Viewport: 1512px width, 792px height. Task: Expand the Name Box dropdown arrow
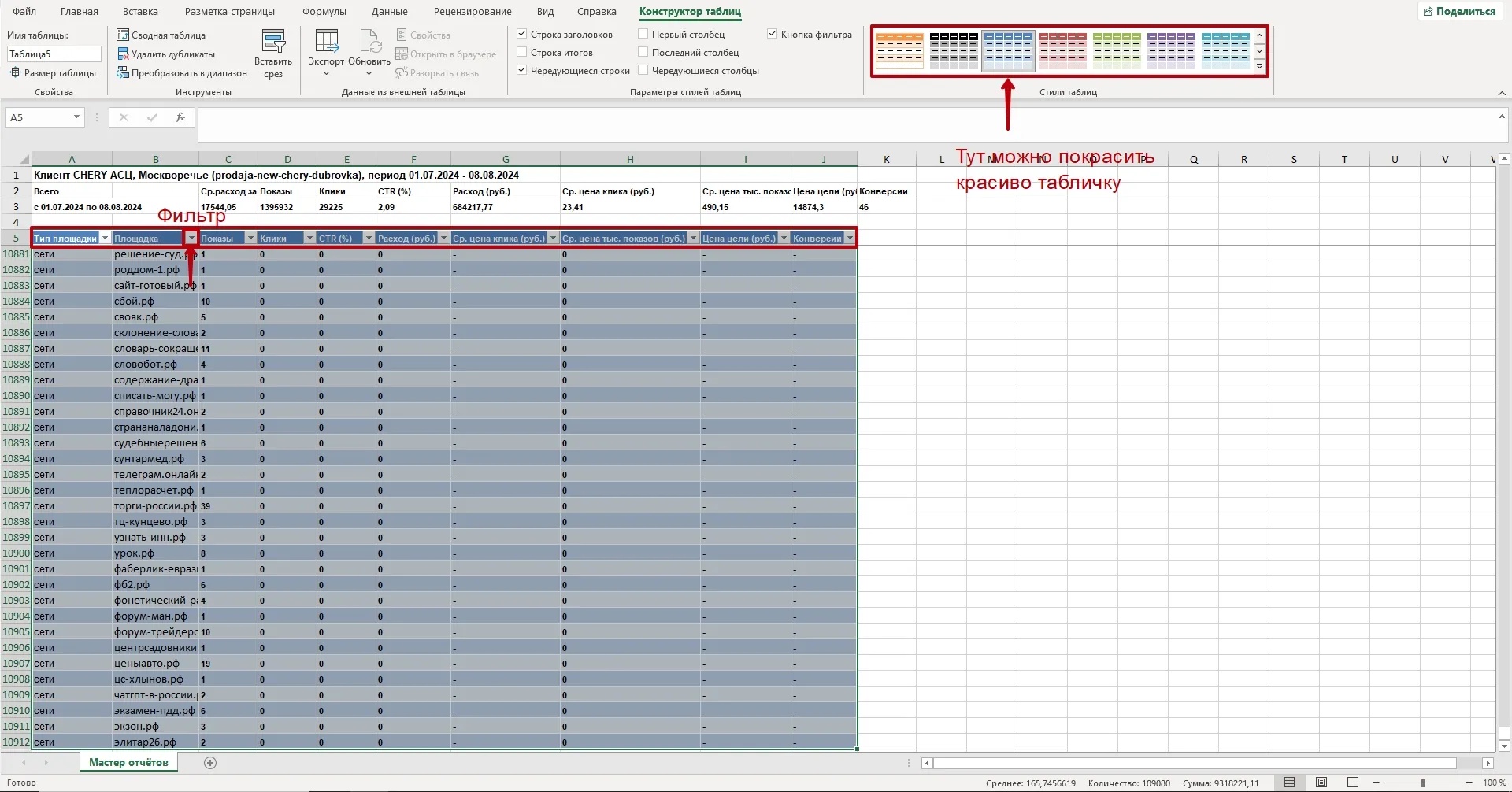point(76,117)
